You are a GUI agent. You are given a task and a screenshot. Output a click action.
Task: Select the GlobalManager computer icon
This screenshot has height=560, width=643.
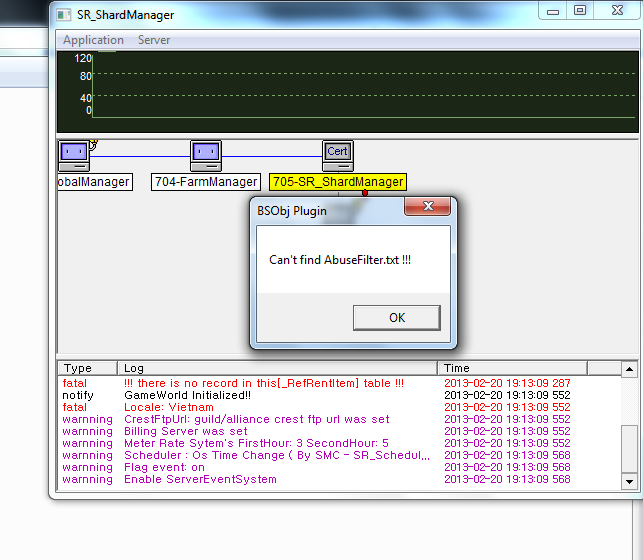74,156
